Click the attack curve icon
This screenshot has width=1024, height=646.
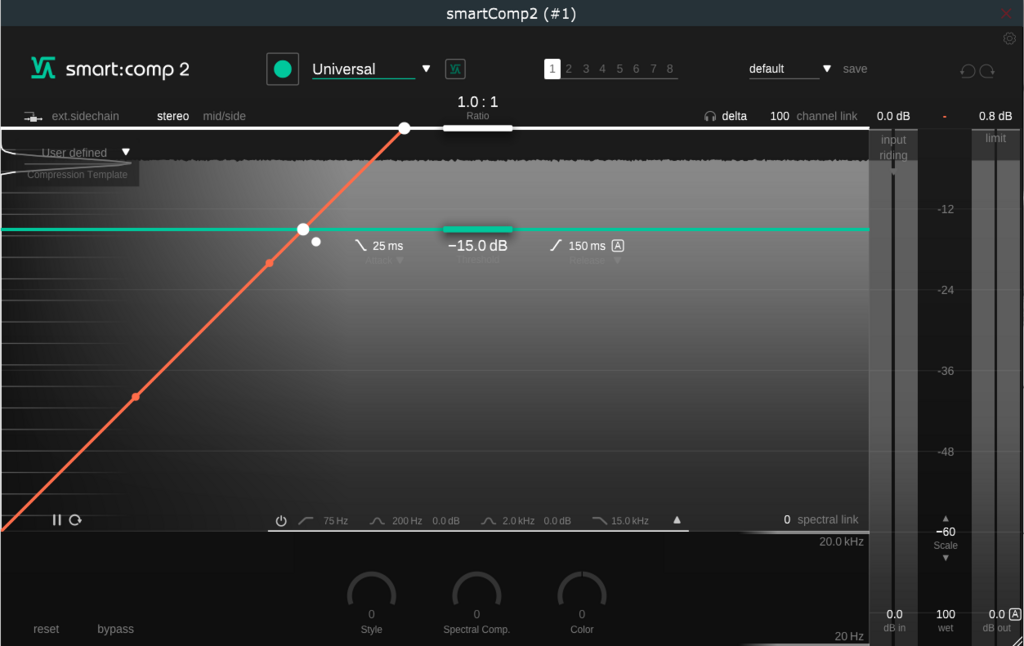(x=360, y=246)
